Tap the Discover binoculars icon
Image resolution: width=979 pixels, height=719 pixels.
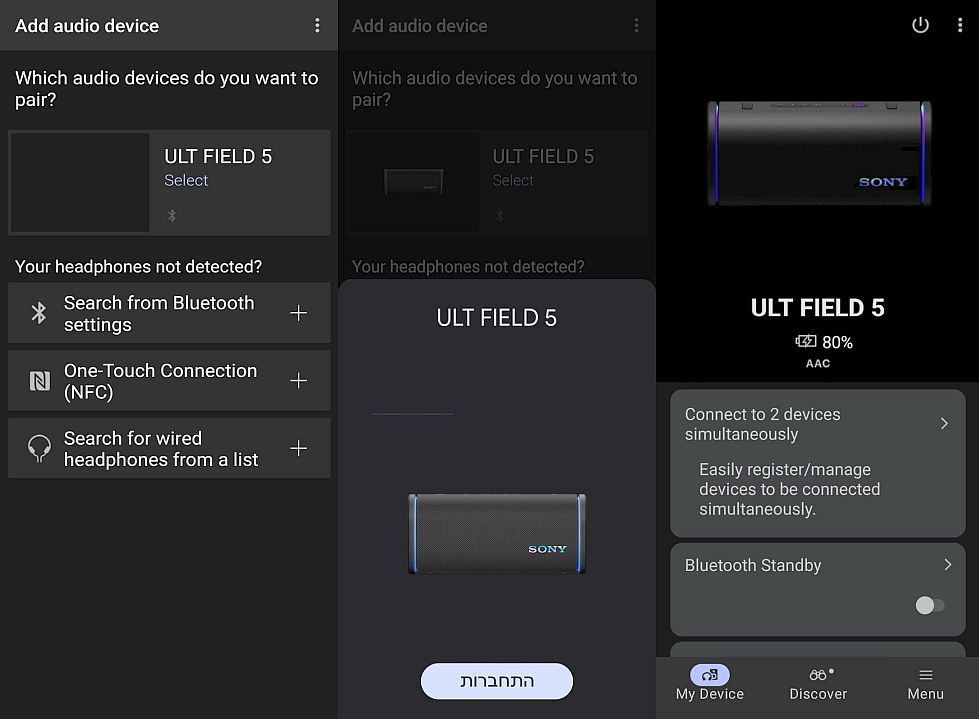(818, 675)
